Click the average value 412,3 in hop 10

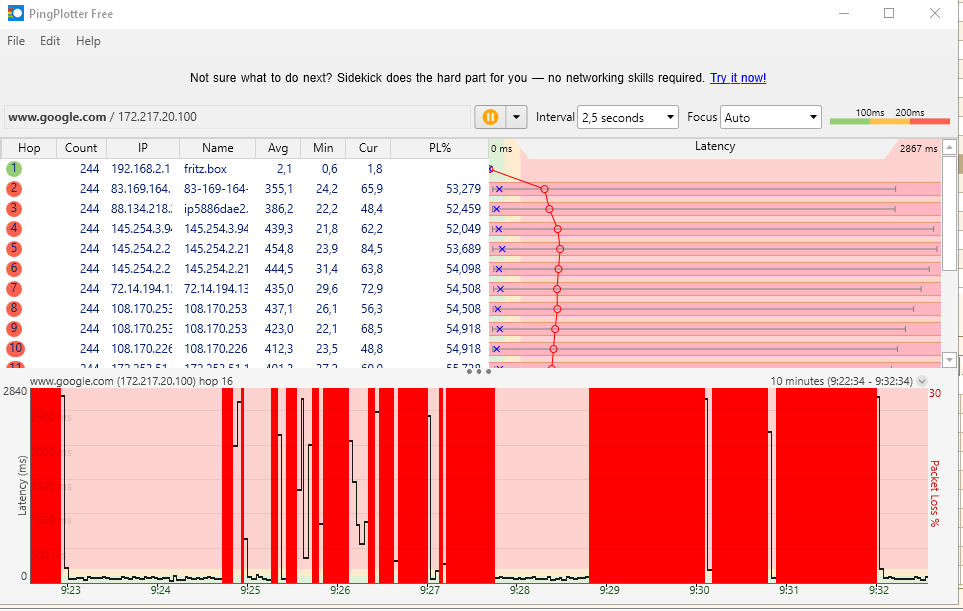click(x=279, y=348)
